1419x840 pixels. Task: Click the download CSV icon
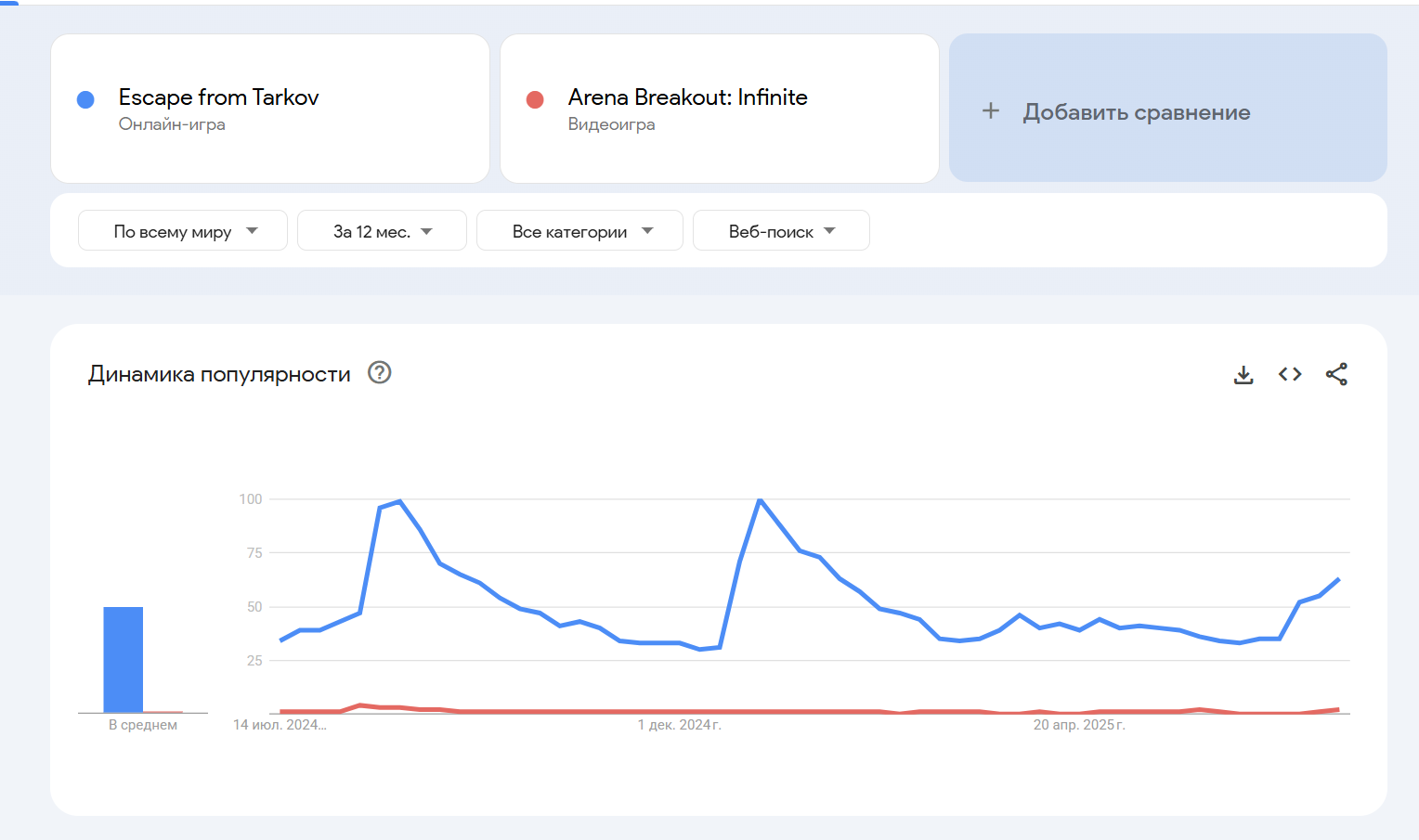tap(1243, 374)
